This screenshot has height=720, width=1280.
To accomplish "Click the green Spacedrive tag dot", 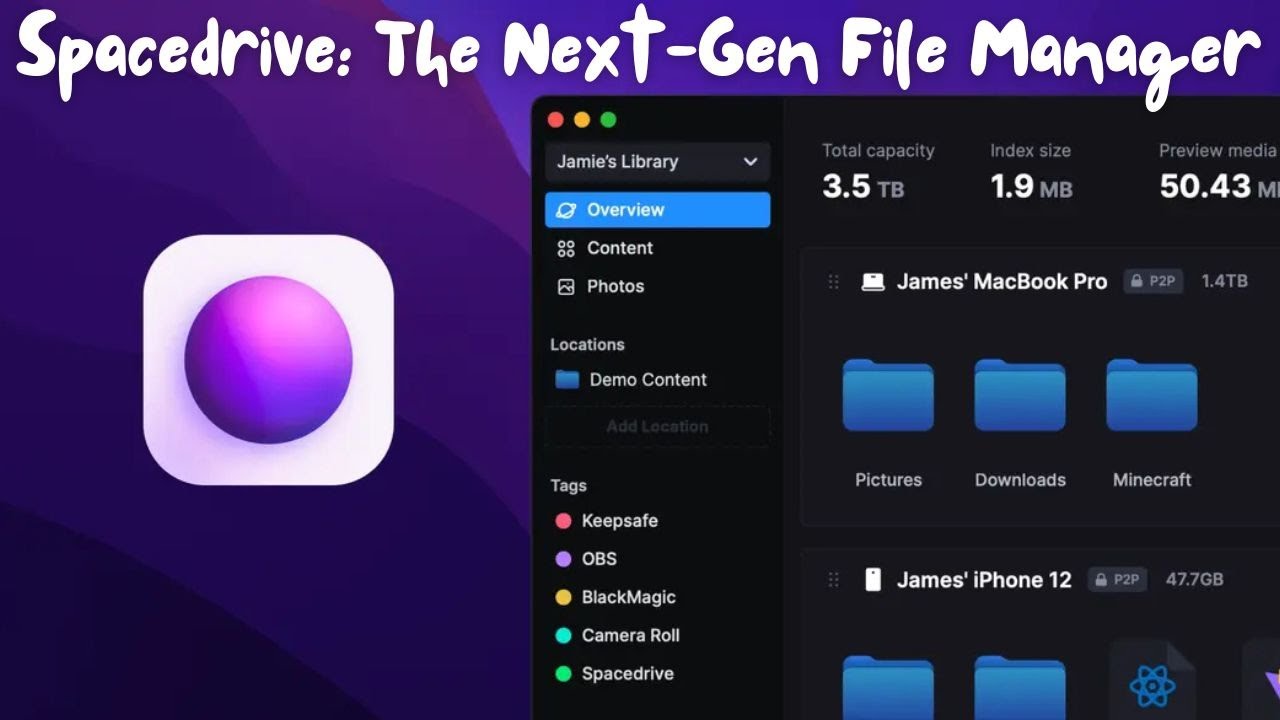I will pyautogui.click(x=563, y=674).
